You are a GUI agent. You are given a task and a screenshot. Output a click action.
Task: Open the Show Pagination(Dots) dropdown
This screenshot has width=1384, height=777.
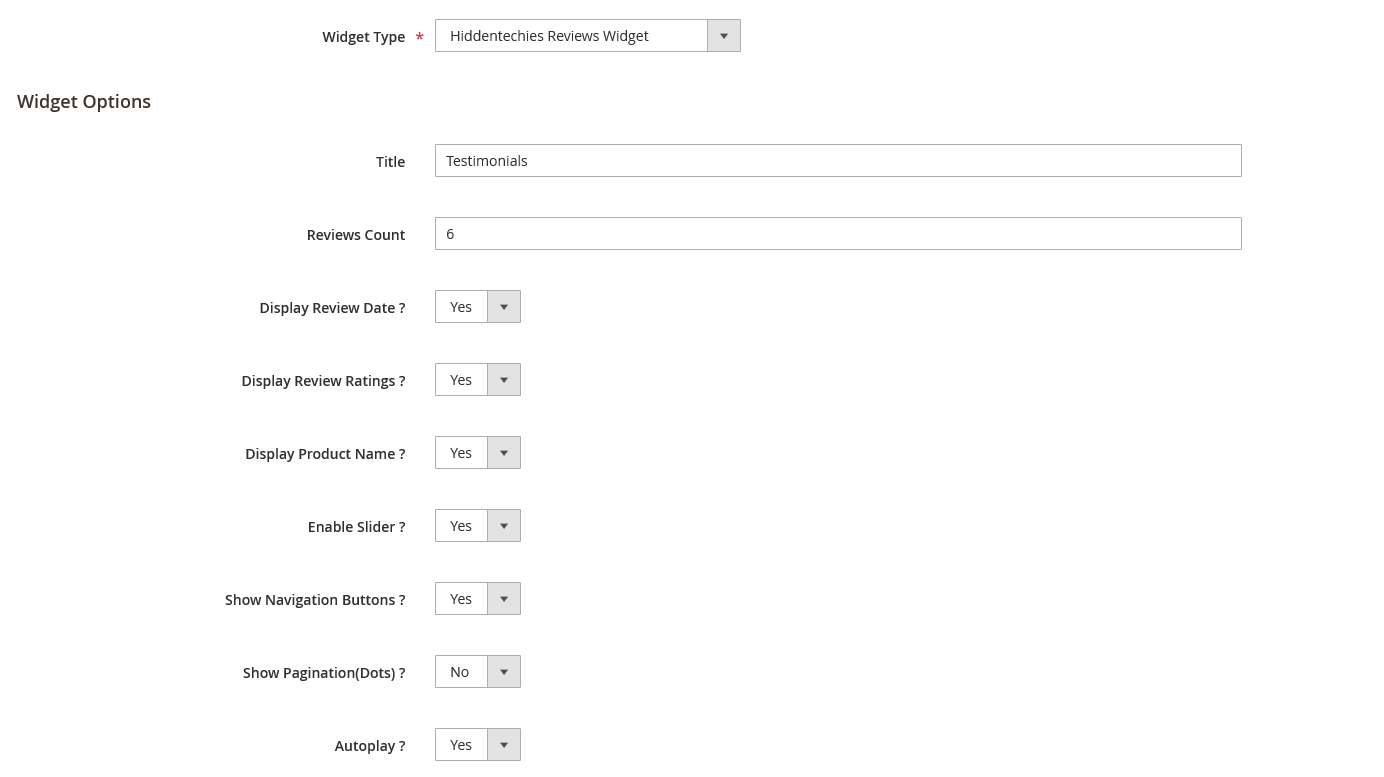[478, 672]
